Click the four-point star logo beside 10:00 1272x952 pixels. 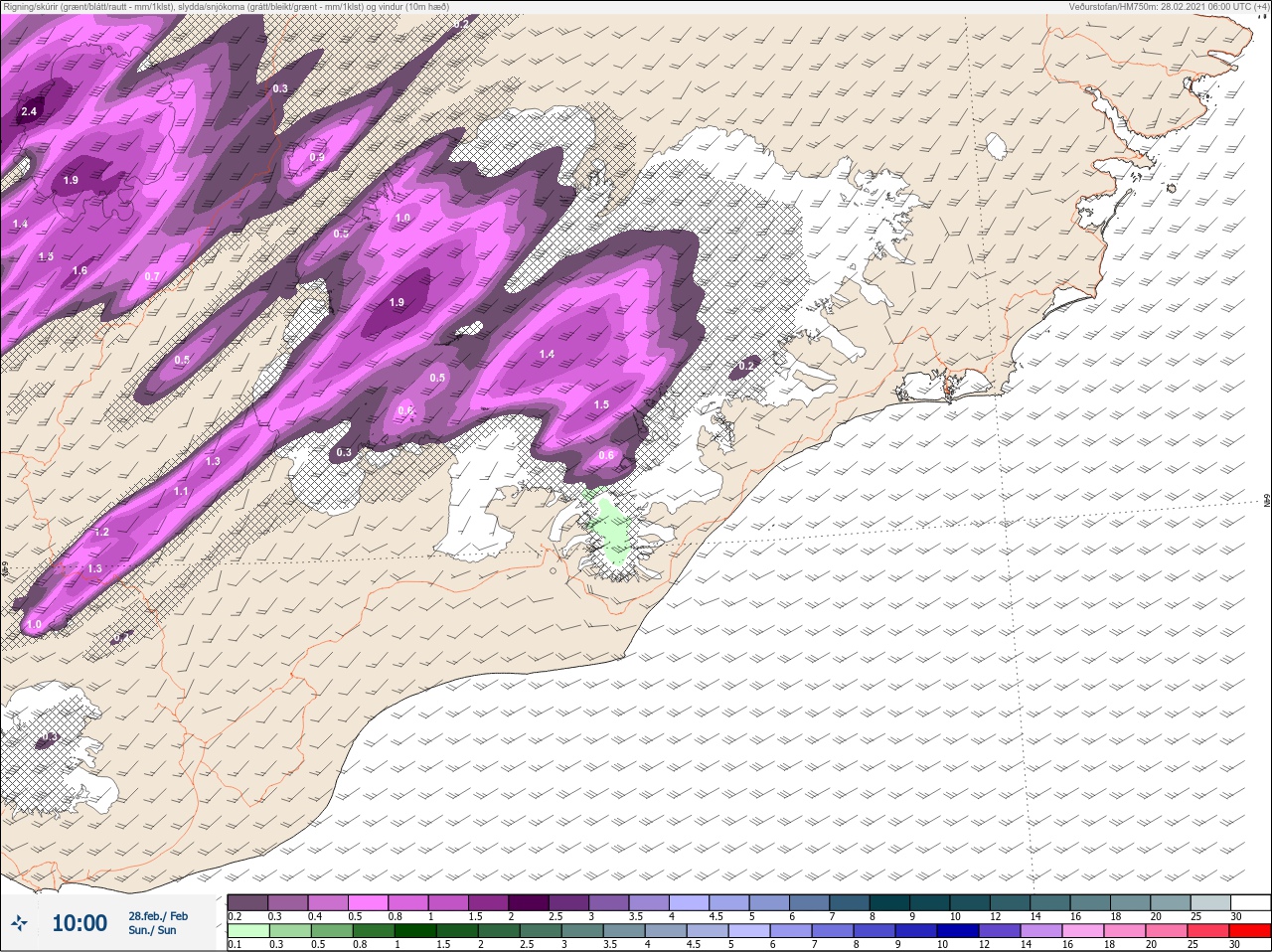pos(21,923)
